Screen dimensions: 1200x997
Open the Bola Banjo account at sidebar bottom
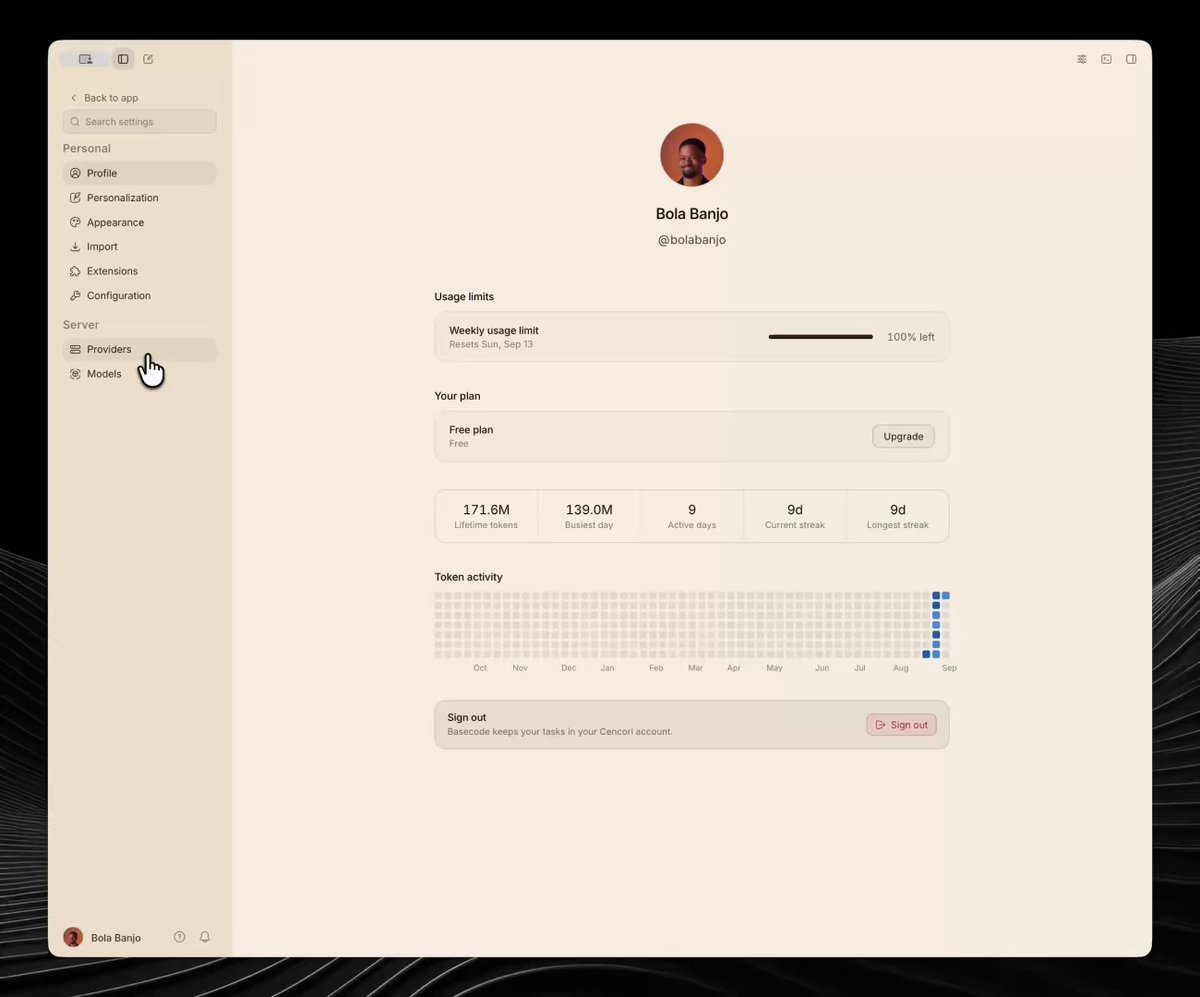pyautogui.click(x=102, y=937)
